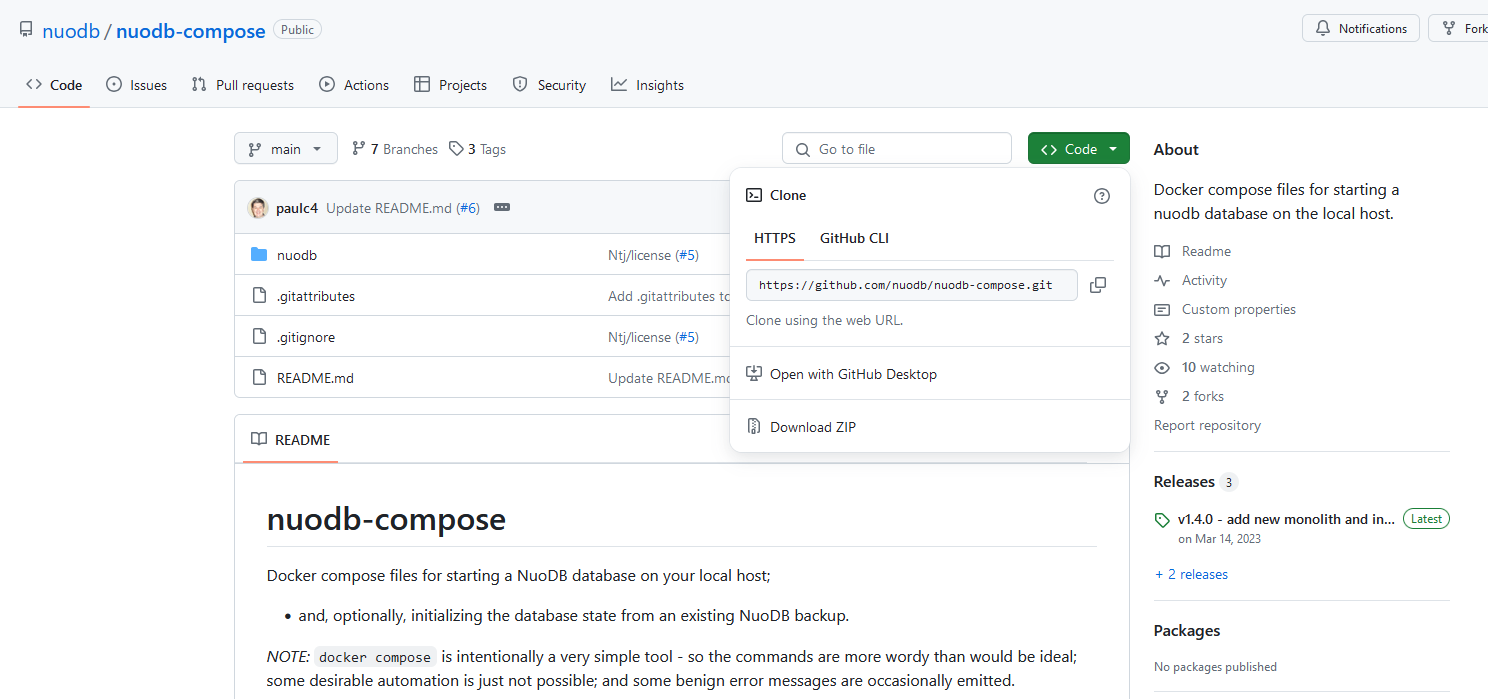Click the Latest release badge
Screen dimensions: 1488x699
click(1426, 518)
